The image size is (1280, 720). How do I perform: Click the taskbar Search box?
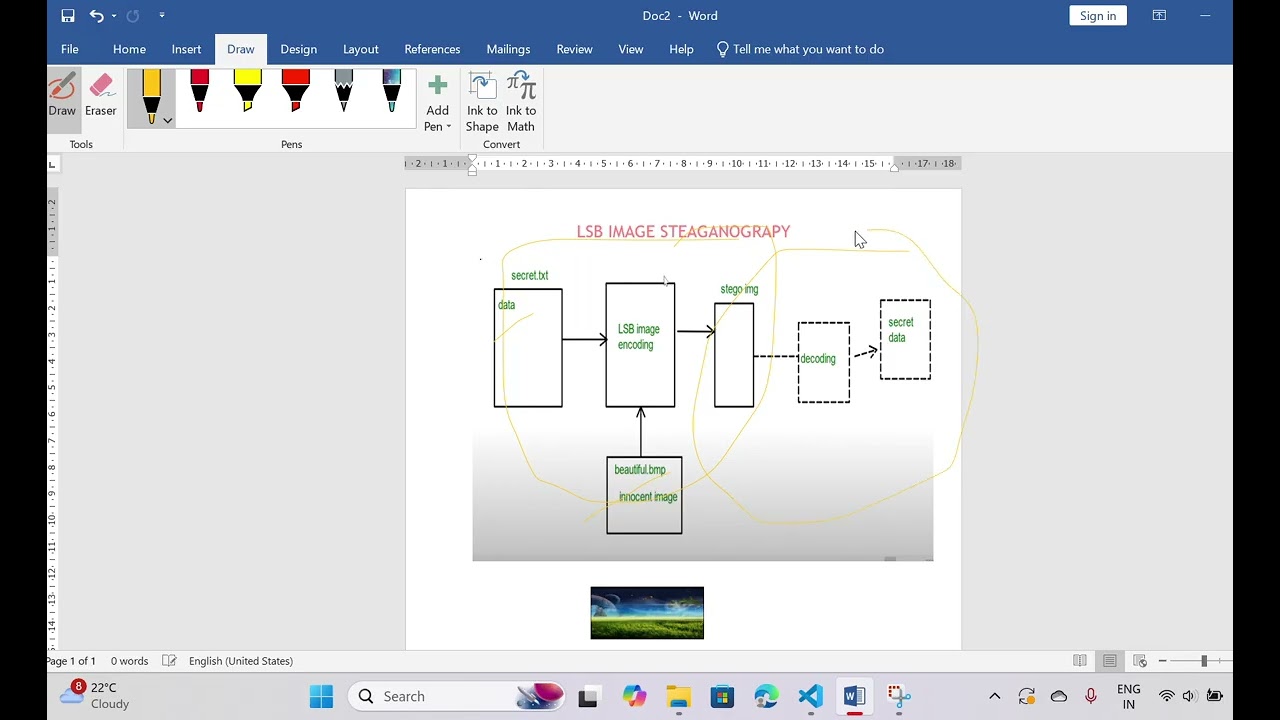pos(456,697)
